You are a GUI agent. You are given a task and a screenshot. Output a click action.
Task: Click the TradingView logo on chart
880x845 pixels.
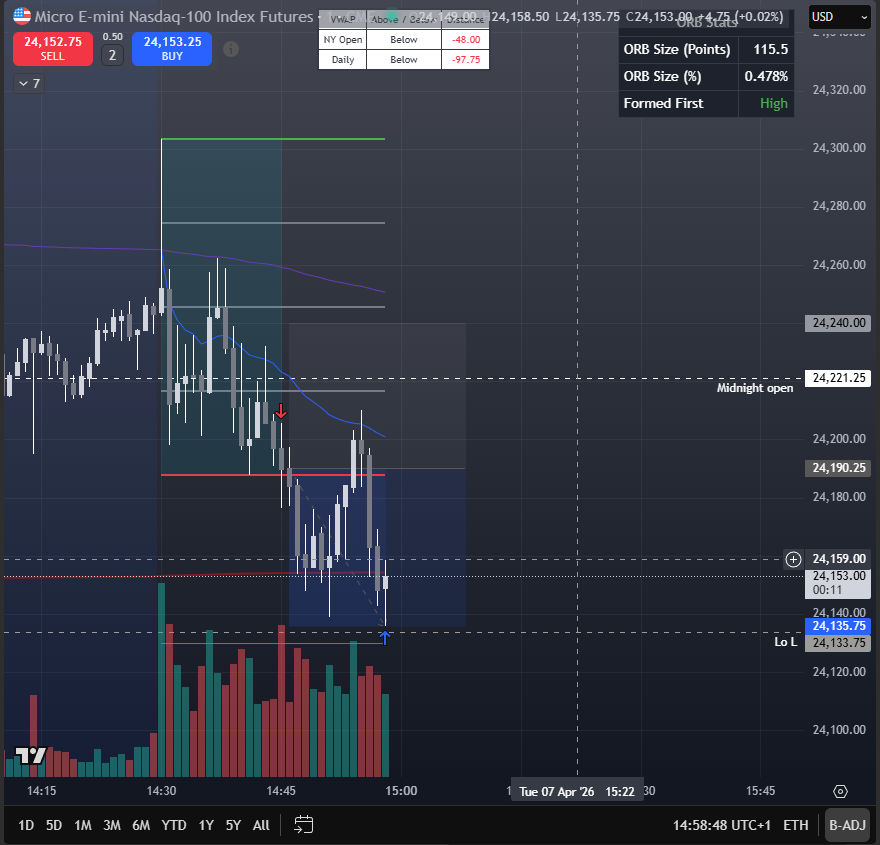(x=30, y=756)
